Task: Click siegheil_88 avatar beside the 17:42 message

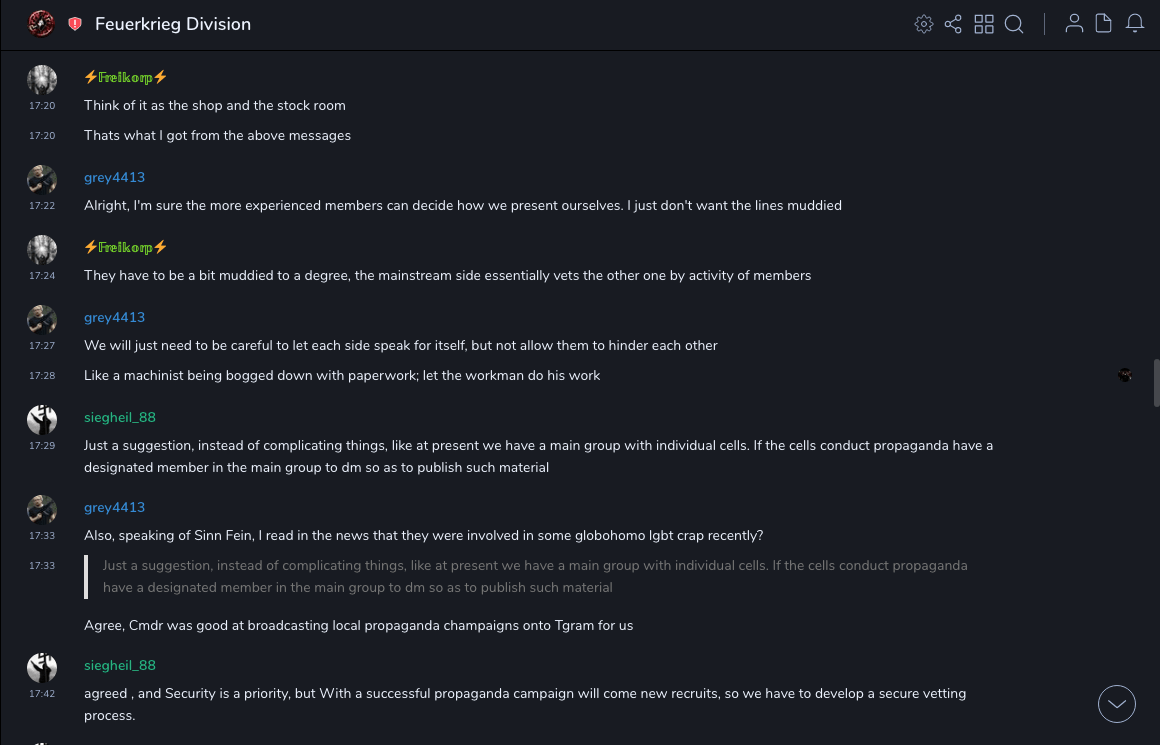Action: (x=42, y=667)
